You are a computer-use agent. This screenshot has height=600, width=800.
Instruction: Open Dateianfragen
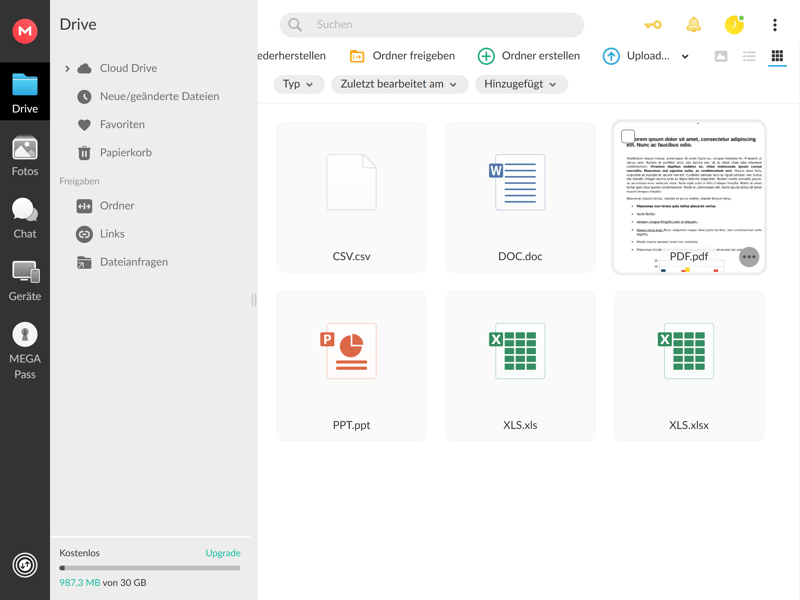coord(134,262)
